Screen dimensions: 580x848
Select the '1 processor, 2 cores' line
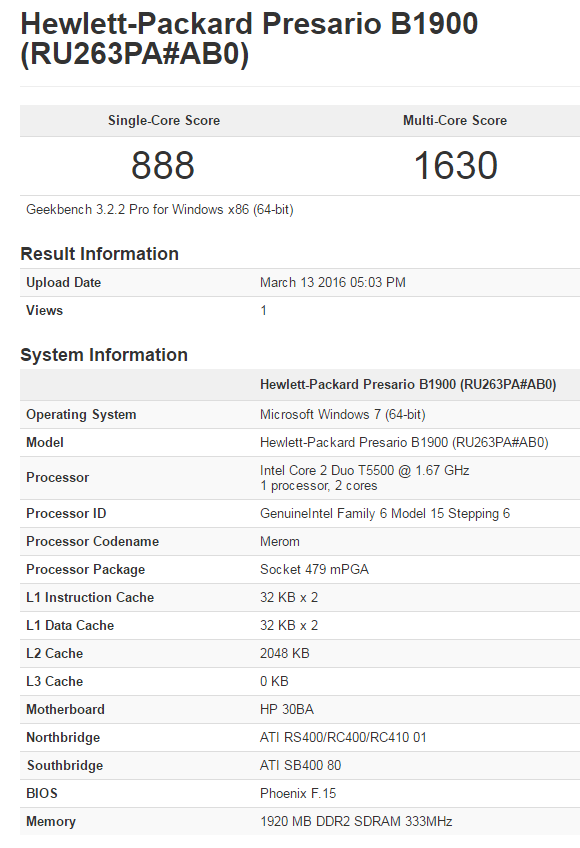pos(319,486)
